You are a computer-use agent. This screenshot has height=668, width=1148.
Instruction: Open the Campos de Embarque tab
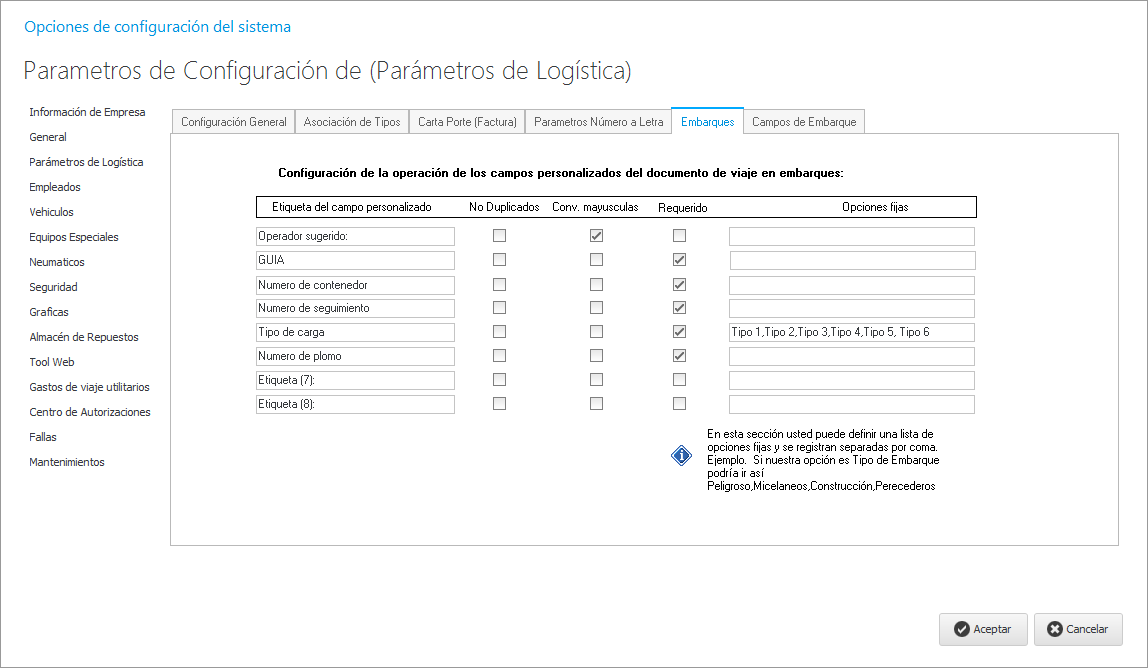click(x=804, y=122)
